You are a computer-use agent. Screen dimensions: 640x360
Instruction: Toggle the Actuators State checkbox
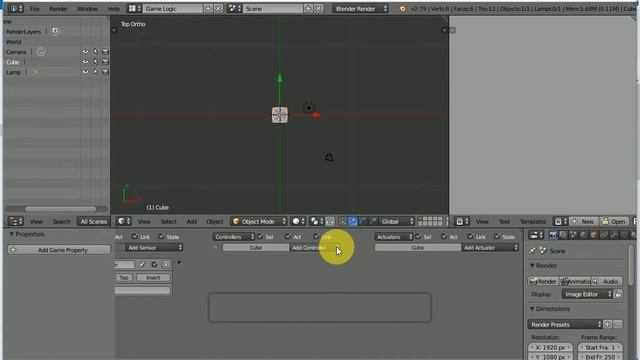tap(497, 236)
